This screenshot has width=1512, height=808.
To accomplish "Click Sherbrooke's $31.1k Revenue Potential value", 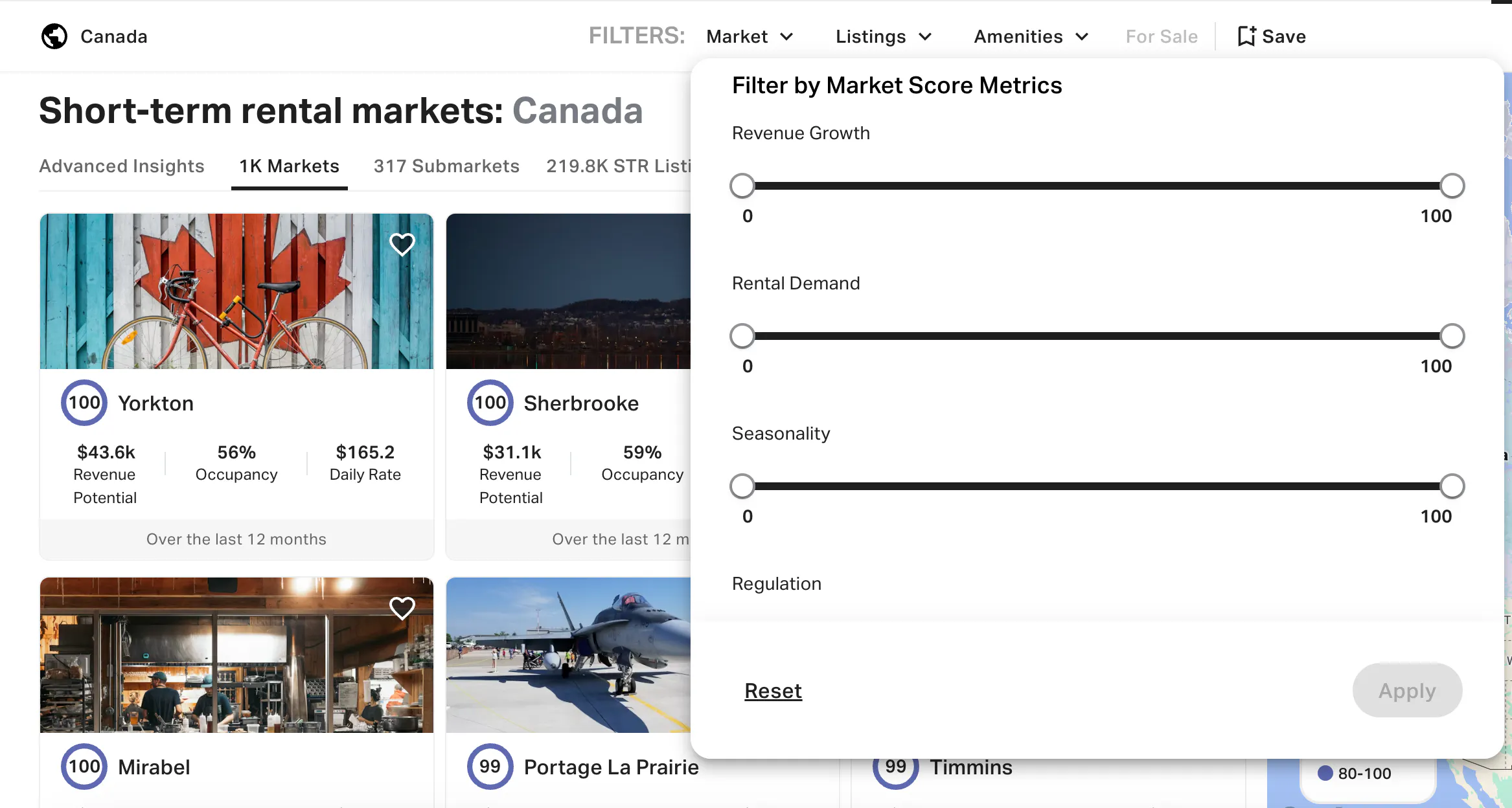I will 512,452.
